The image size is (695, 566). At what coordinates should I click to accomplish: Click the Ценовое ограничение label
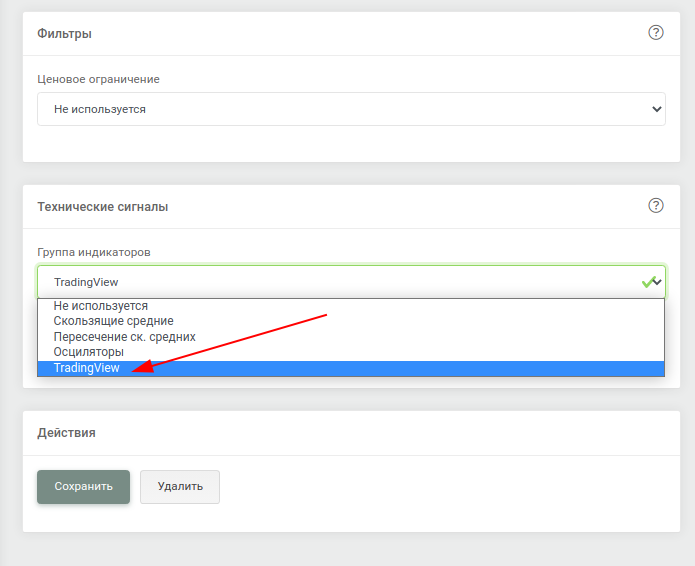pos(98,79)
